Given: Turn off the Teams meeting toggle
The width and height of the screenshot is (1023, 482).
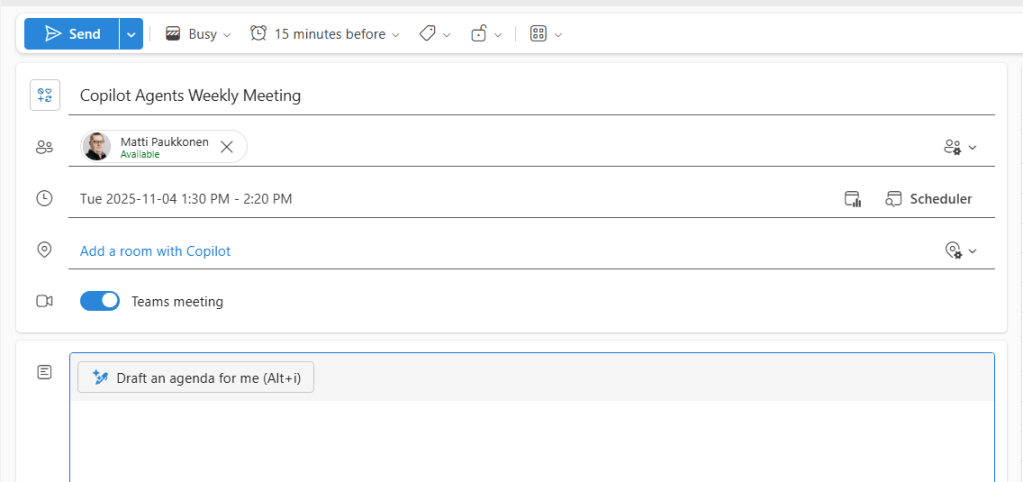Looking at the screenshot, I should (100, 301).
